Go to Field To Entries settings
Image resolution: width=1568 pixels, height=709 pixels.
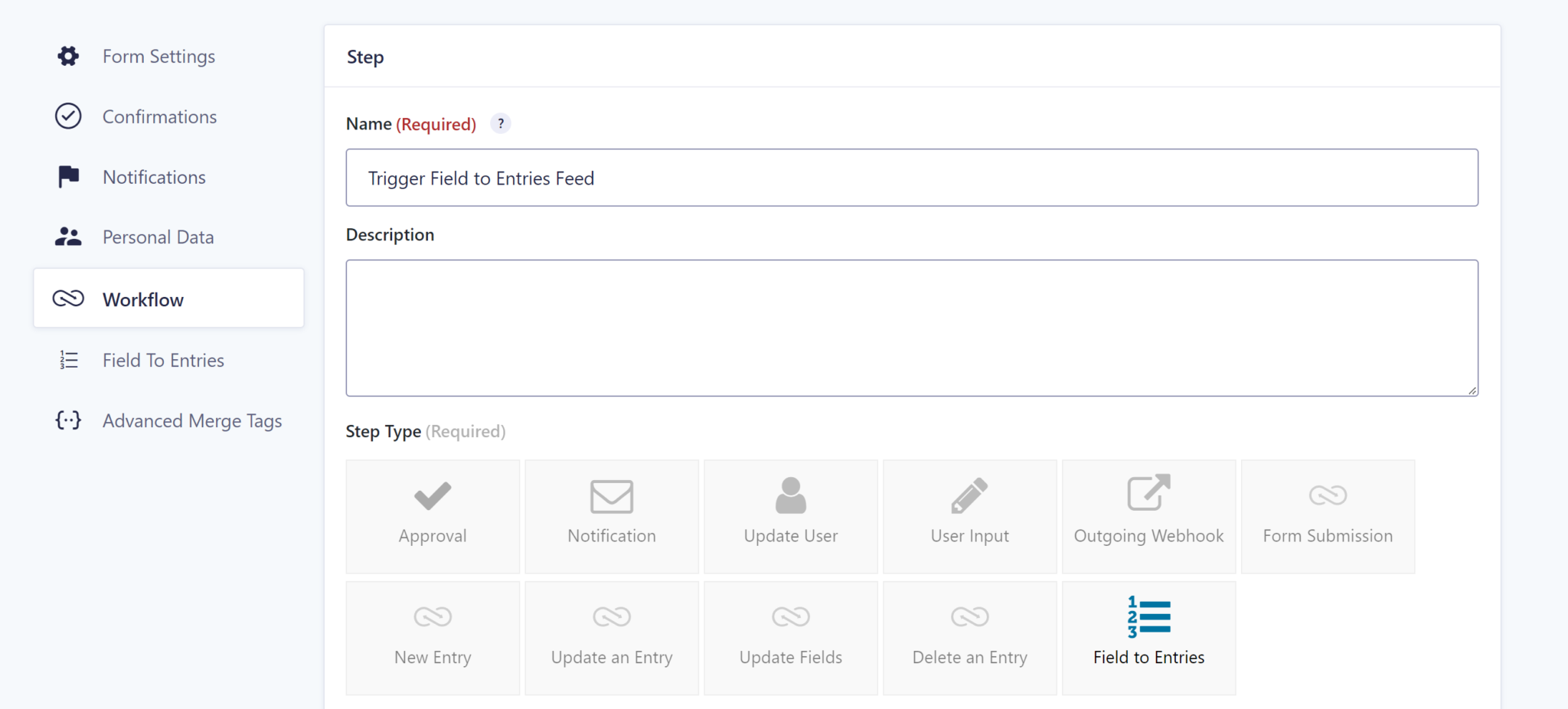click(163, 360)
